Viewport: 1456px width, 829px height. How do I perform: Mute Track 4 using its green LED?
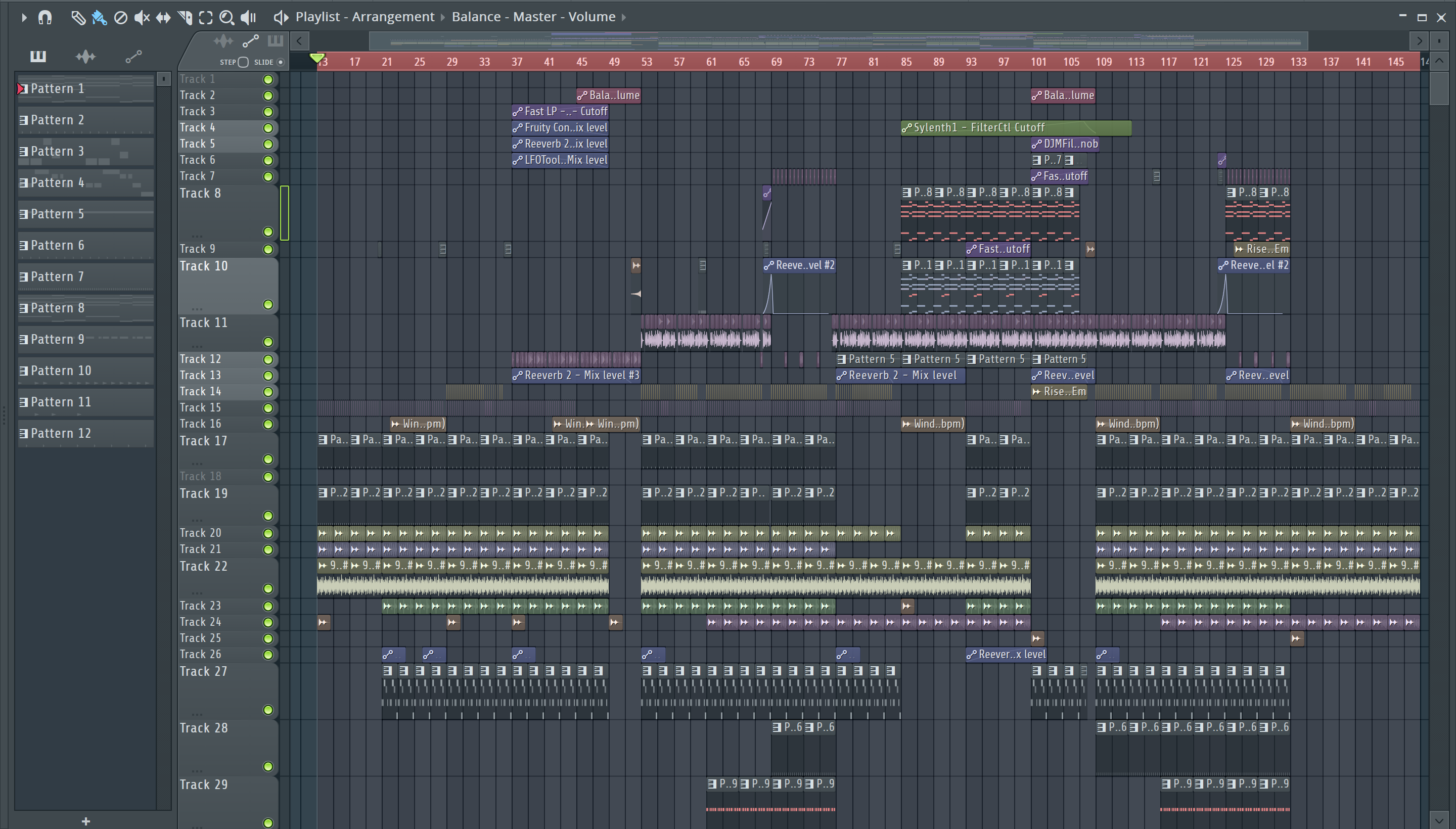[x=267, y=128]
